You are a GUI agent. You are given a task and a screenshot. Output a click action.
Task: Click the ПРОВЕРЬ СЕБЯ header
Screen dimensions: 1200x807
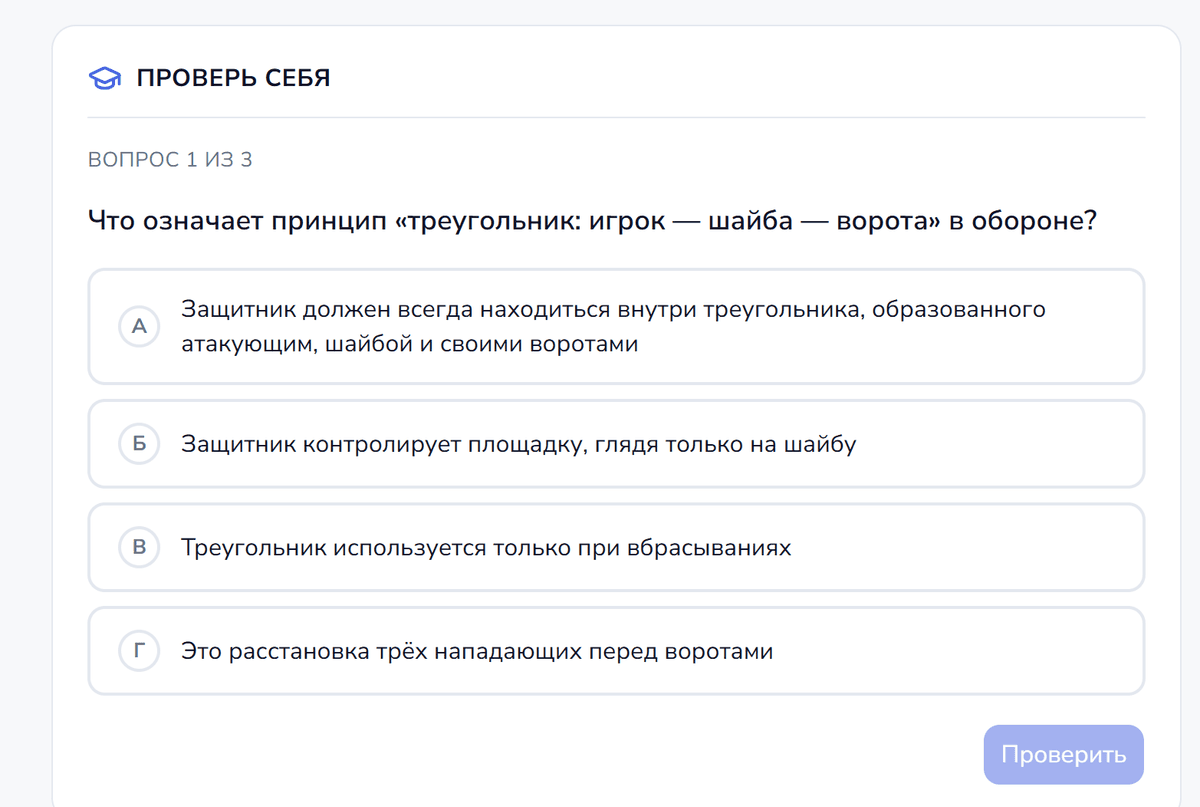[x=232, y=77]
